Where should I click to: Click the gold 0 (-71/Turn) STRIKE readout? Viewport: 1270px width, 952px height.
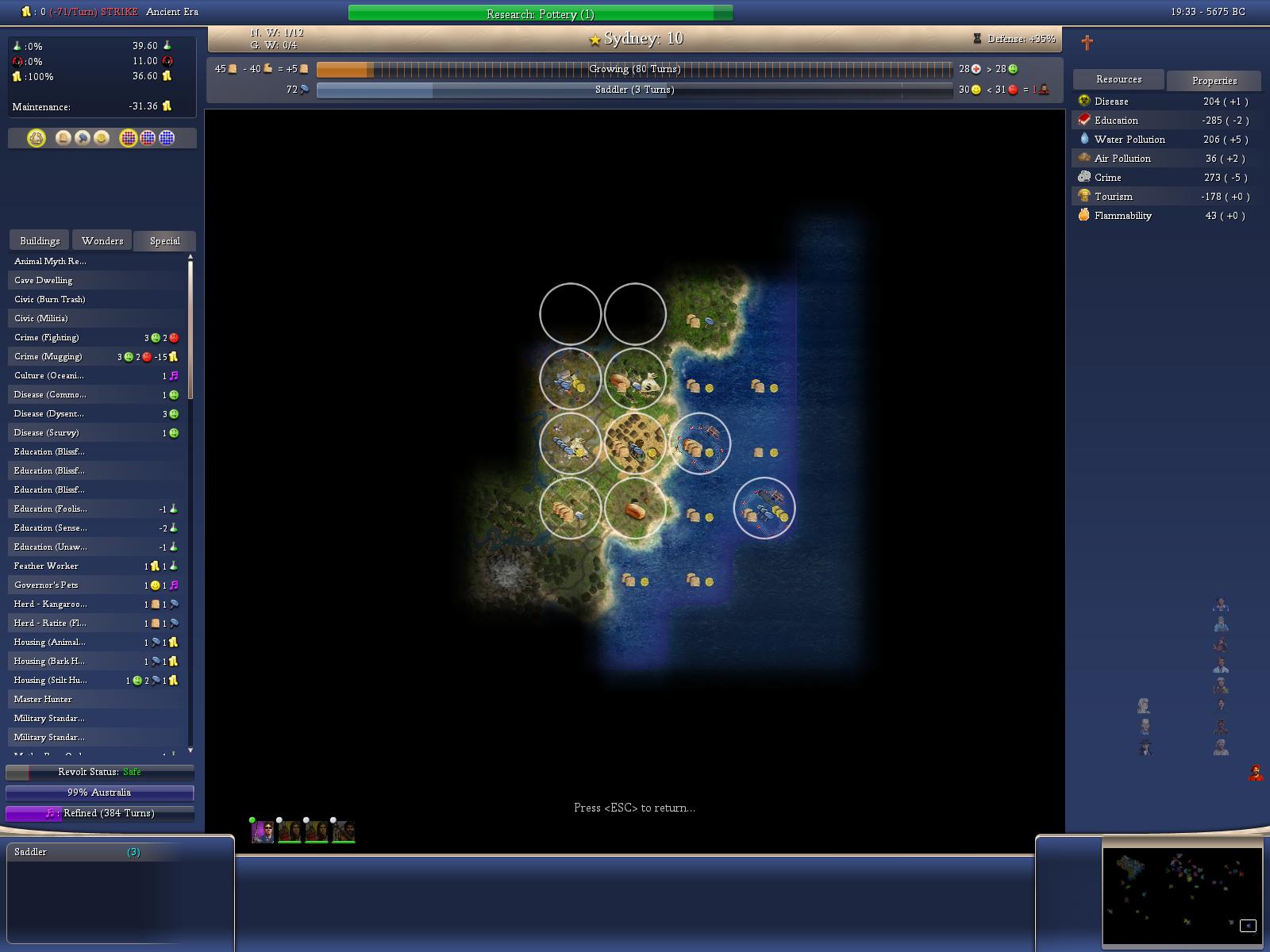tap(79, 12)
